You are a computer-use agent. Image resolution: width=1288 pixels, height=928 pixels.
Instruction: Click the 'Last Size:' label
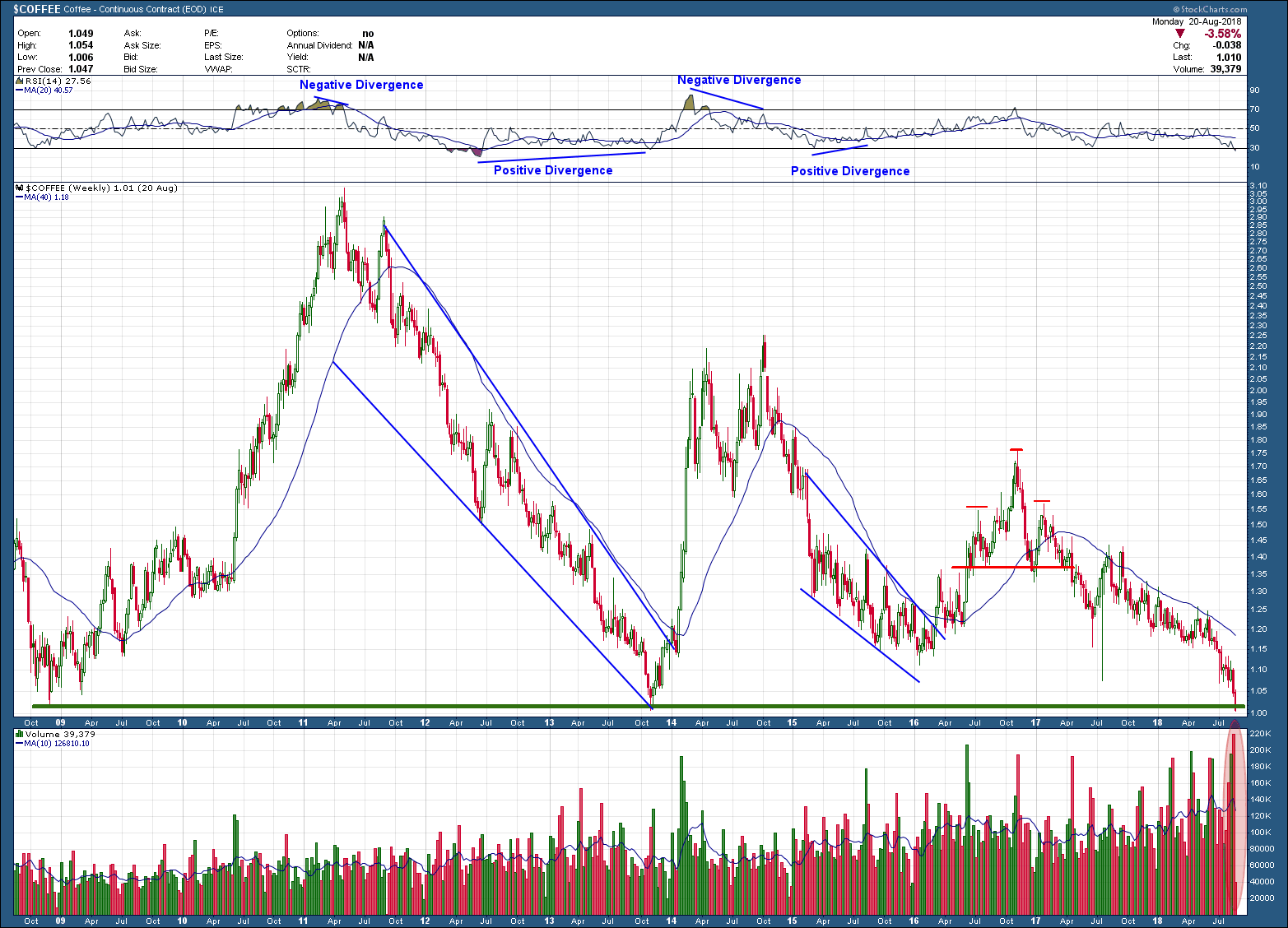coord(224,58)
